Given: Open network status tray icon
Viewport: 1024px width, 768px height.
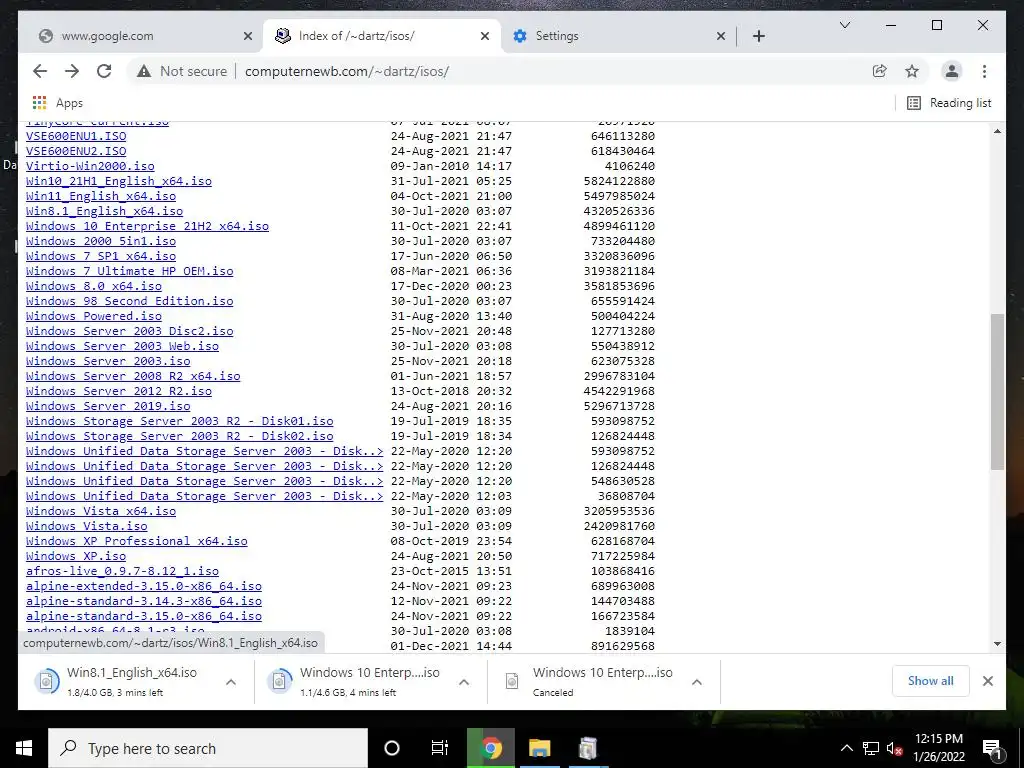Looking at the screenshot, I should [871, 748].
